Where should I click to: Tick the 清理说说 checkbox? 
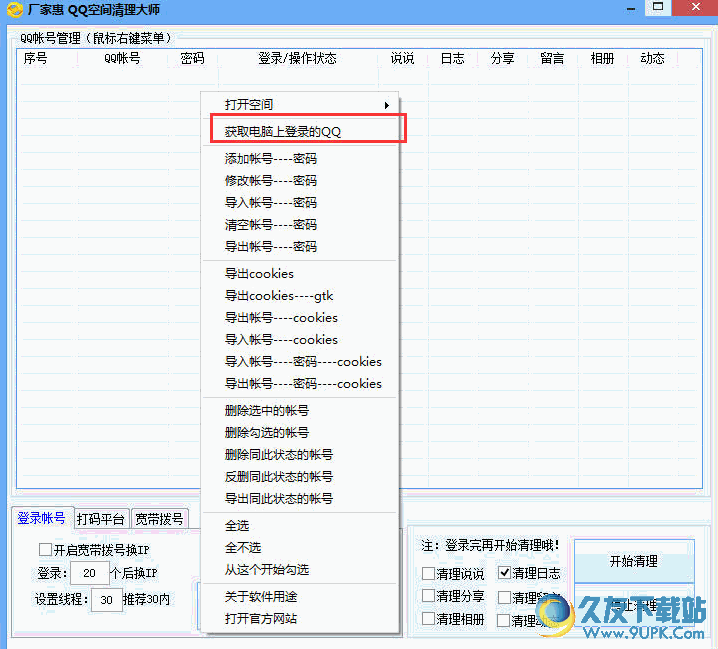coord(428,573)
